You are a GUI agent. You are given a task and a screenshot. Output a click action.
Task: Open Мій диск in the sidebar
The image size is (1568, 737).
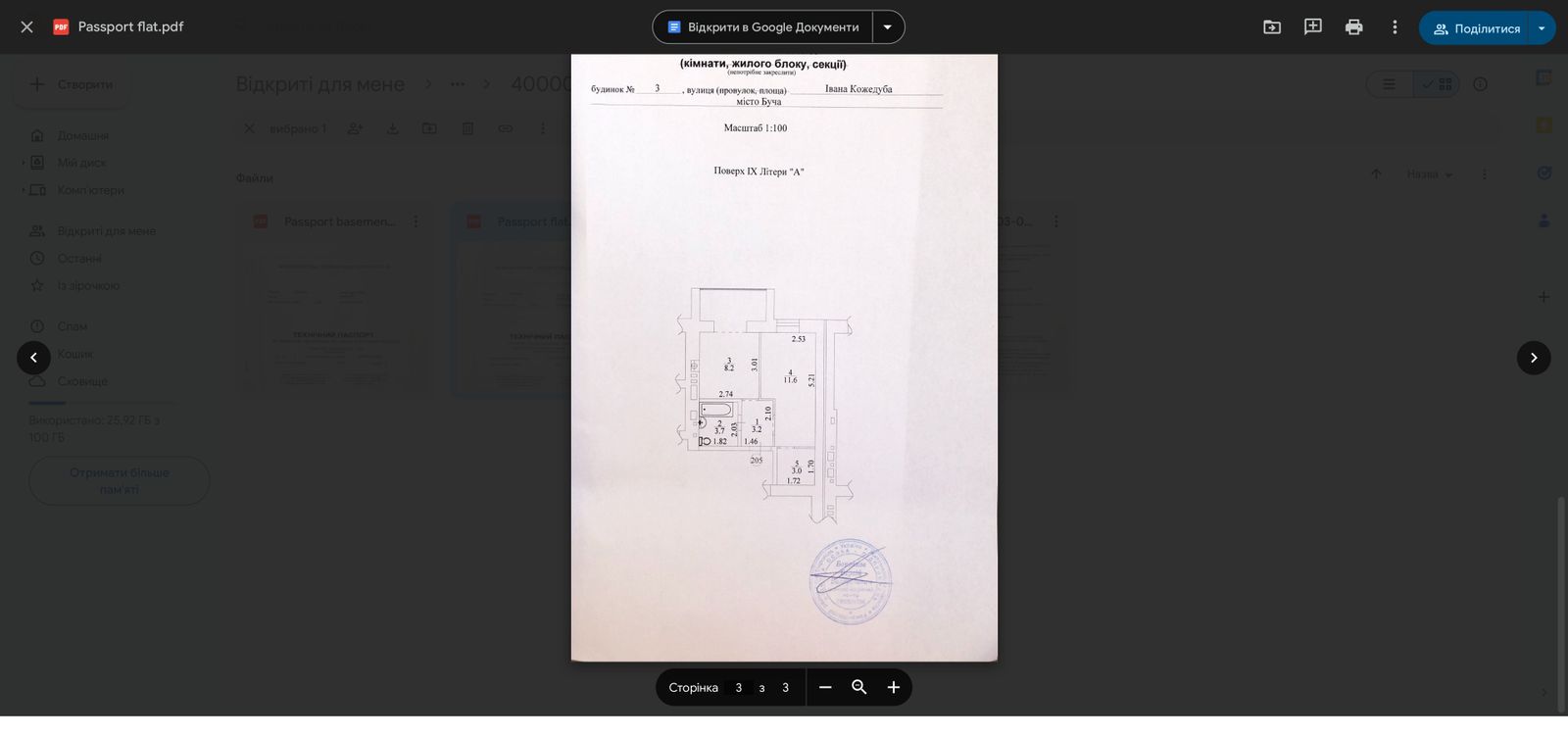[81, 163]
